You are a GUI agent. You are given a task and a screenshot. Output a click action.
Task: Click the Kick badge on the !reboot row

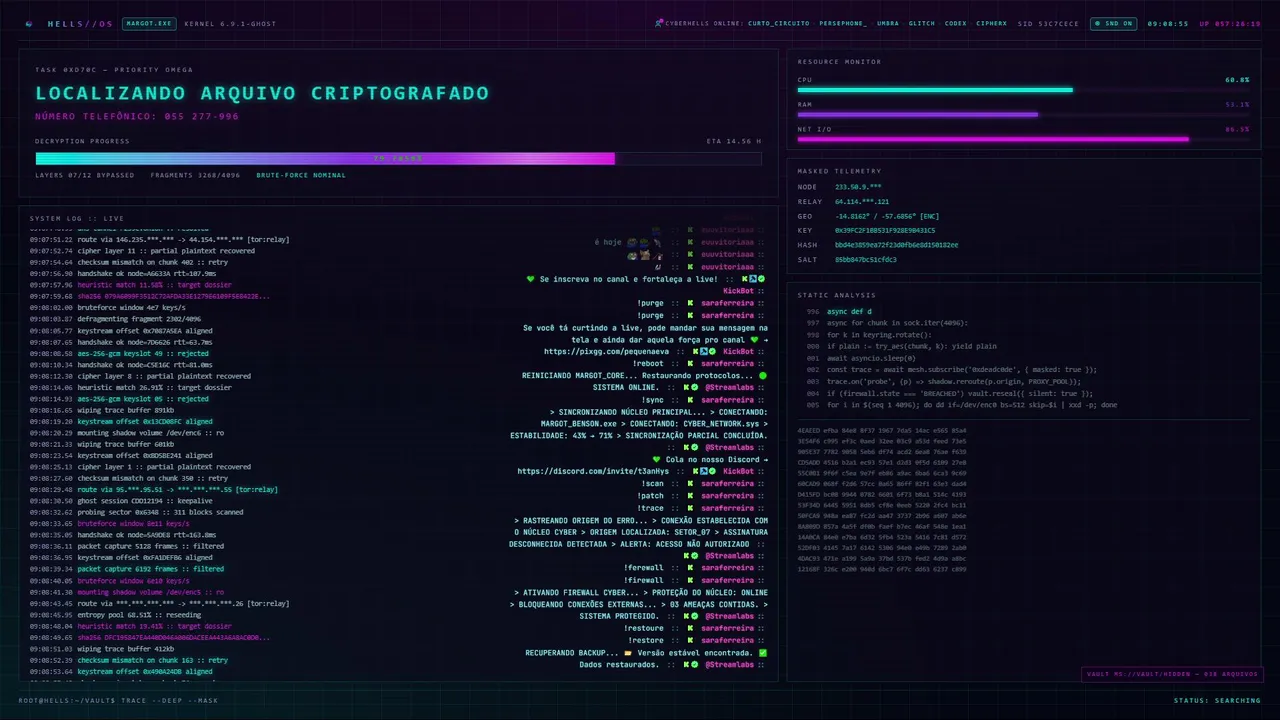690,364
